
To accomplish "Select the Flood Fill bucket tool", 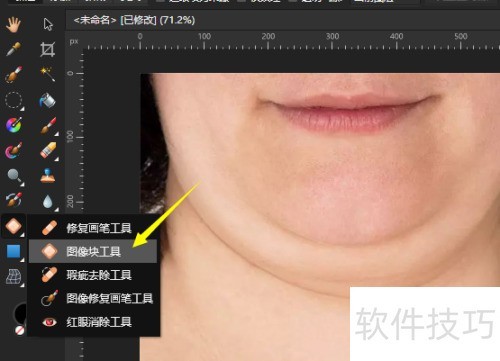I will pyautogui.click(x=48, y=100).
